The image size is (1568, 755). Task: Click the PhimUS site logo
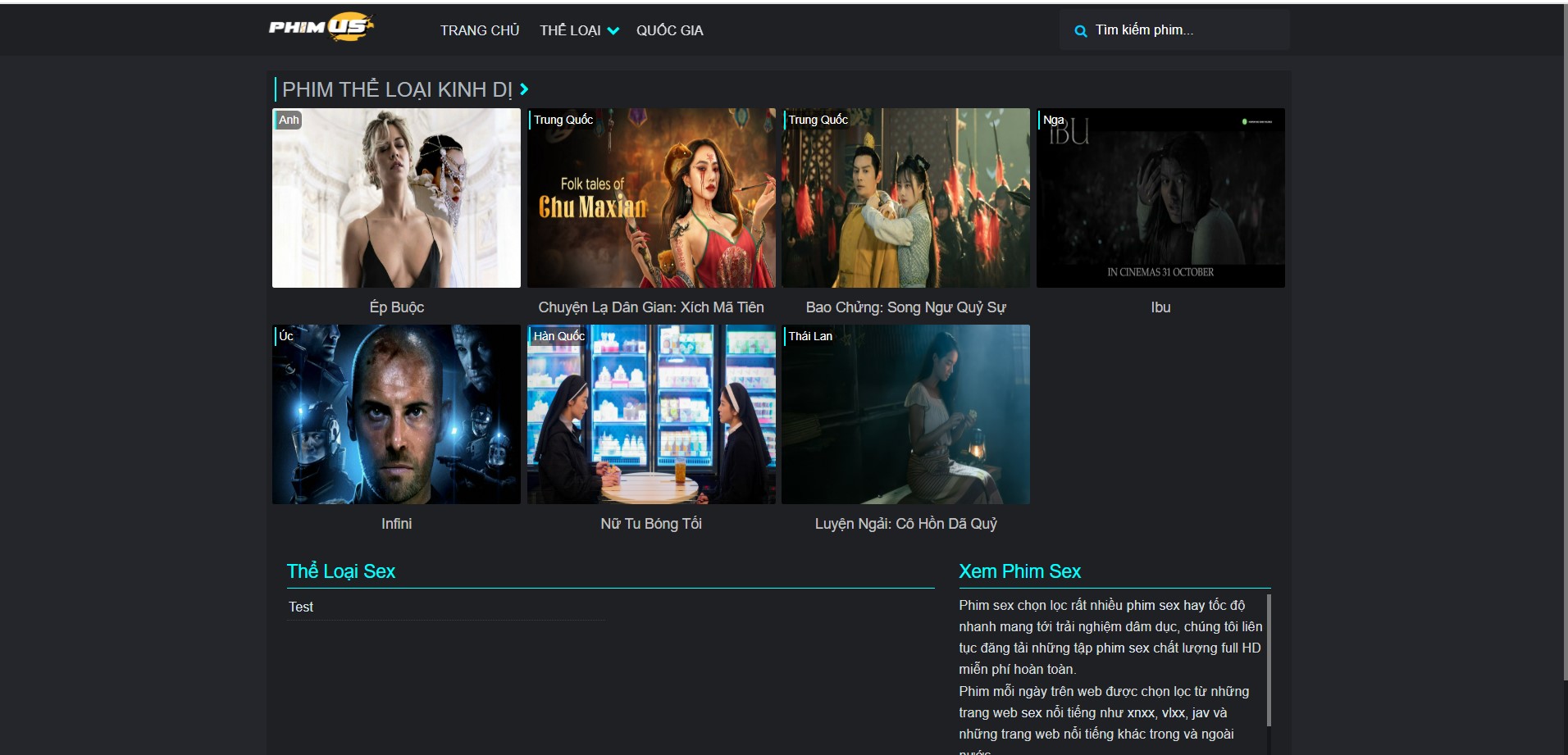click(x=321, y=27)
